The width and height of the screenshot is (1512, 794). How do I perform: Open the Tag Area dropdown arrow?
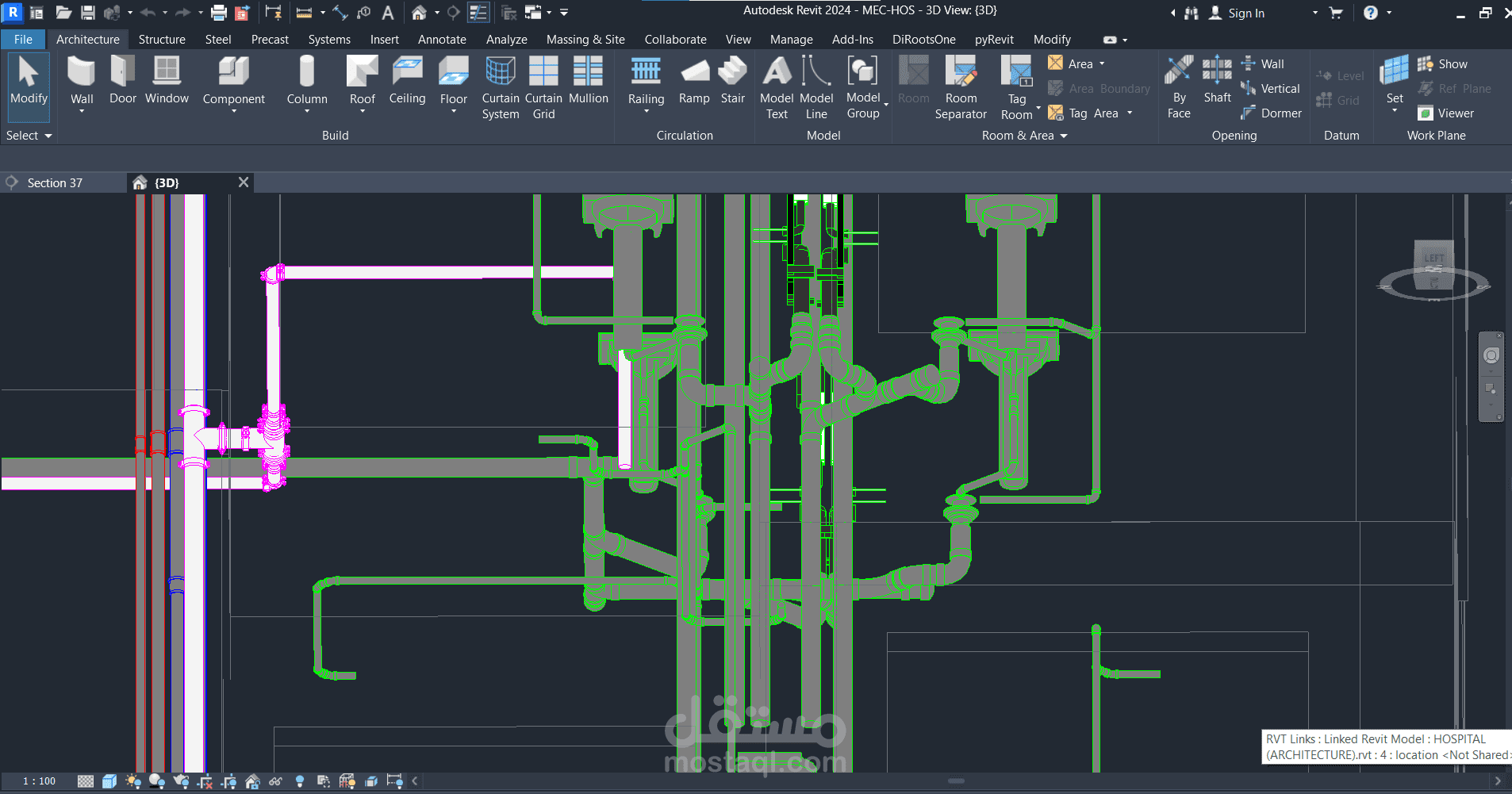pos(1130,113)
